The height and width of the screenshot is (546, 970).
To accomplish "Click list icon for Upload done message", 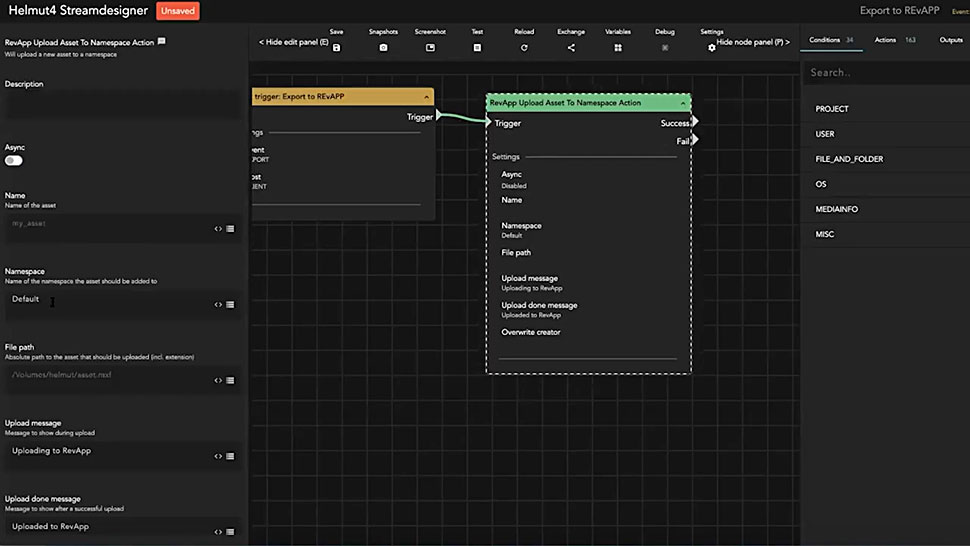I will [x=230, y=532].
